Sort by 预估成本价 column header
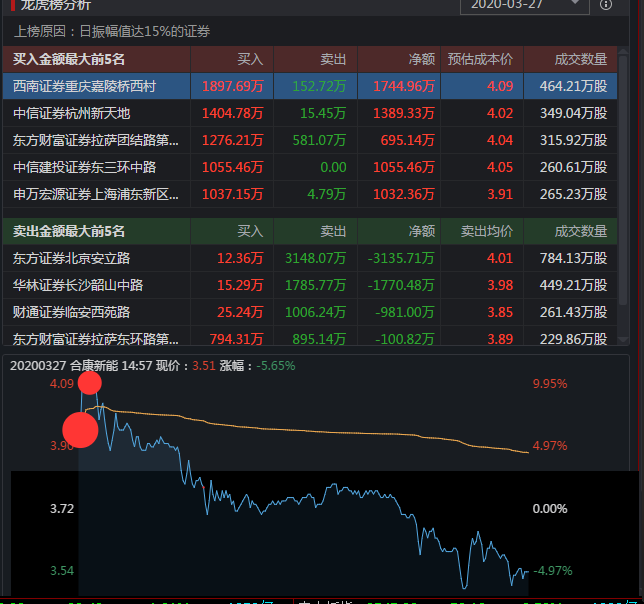The image size is (644, 604). pos(480,60)
